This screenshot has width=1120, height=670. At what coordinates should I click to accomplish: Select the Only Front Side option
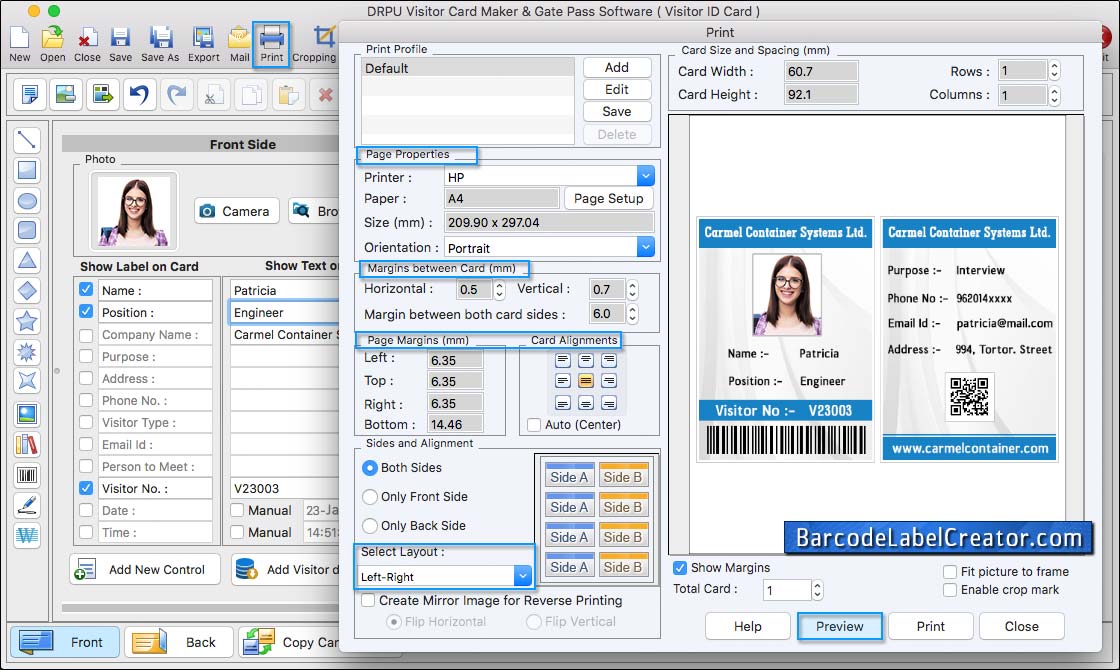[369, 496]
